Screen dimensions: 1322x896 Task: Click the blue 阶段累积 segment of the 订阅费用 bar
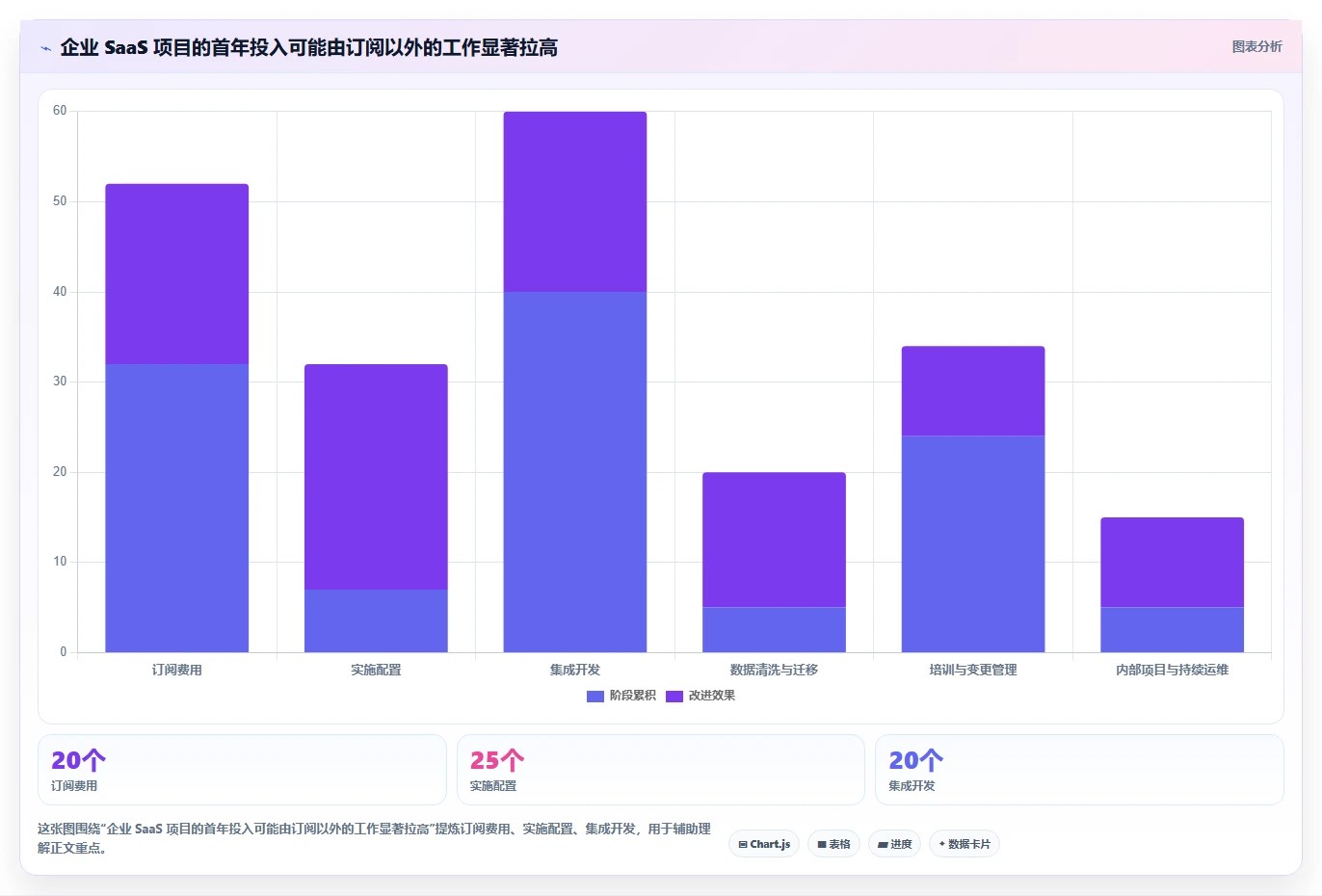click(x=177, y=508)
